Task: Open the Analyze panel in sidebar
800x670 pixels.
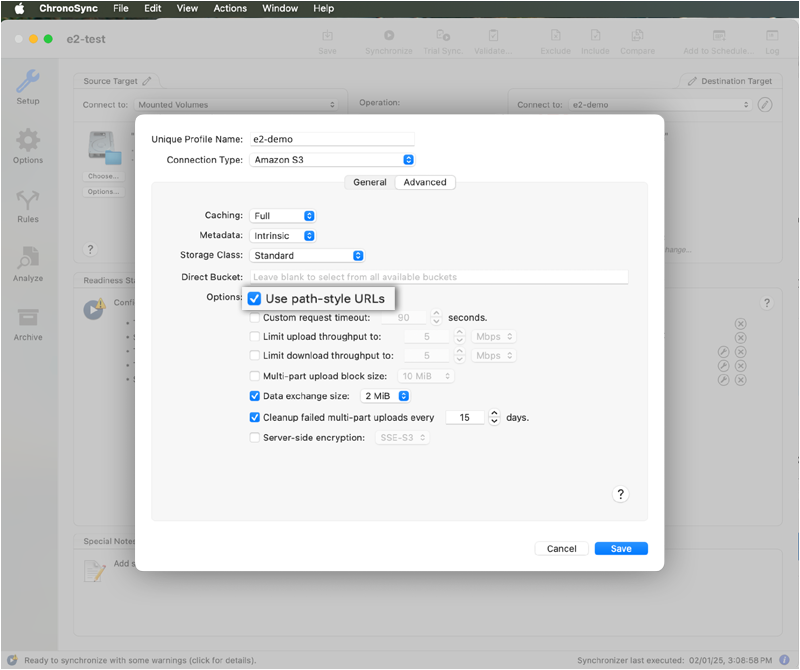Action: point(28,258)
